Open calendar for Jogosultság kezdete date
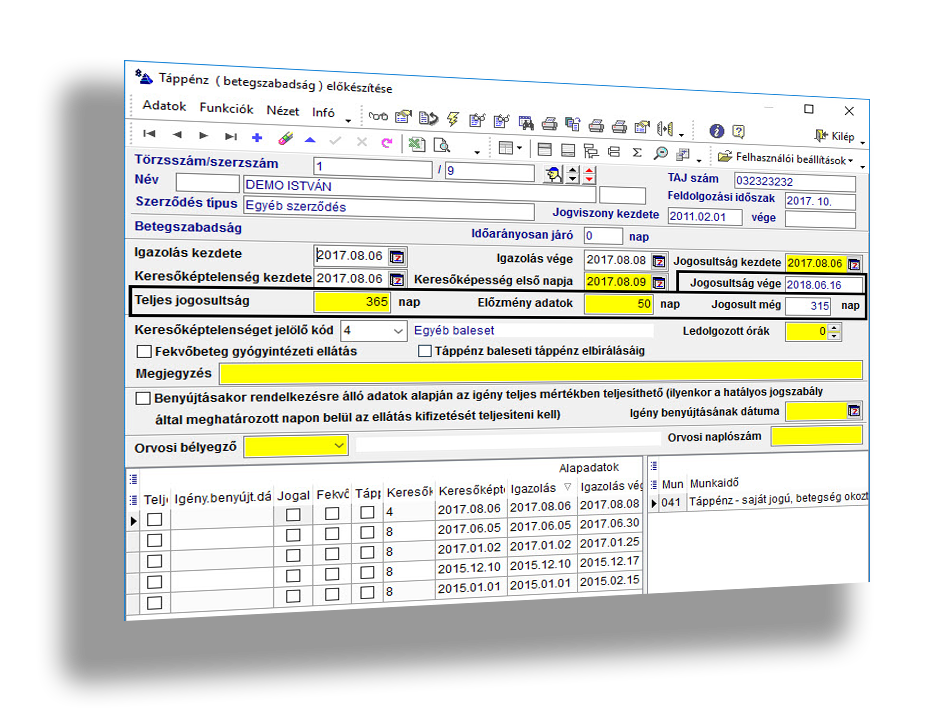Viewport: 952px width, 726px height. point(854,264)
